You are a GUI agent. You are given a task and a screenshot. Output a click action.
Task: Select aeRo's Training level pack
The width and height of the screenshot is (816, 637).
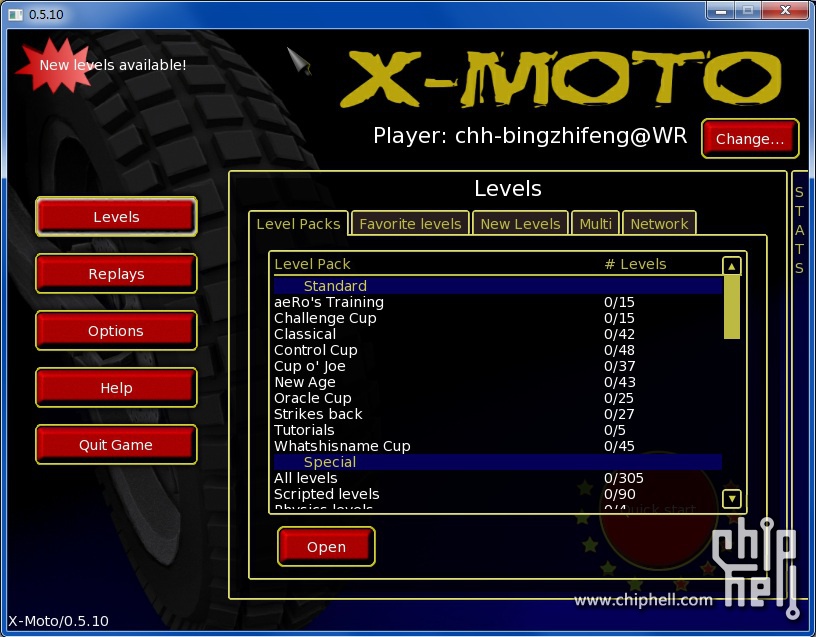498,302
